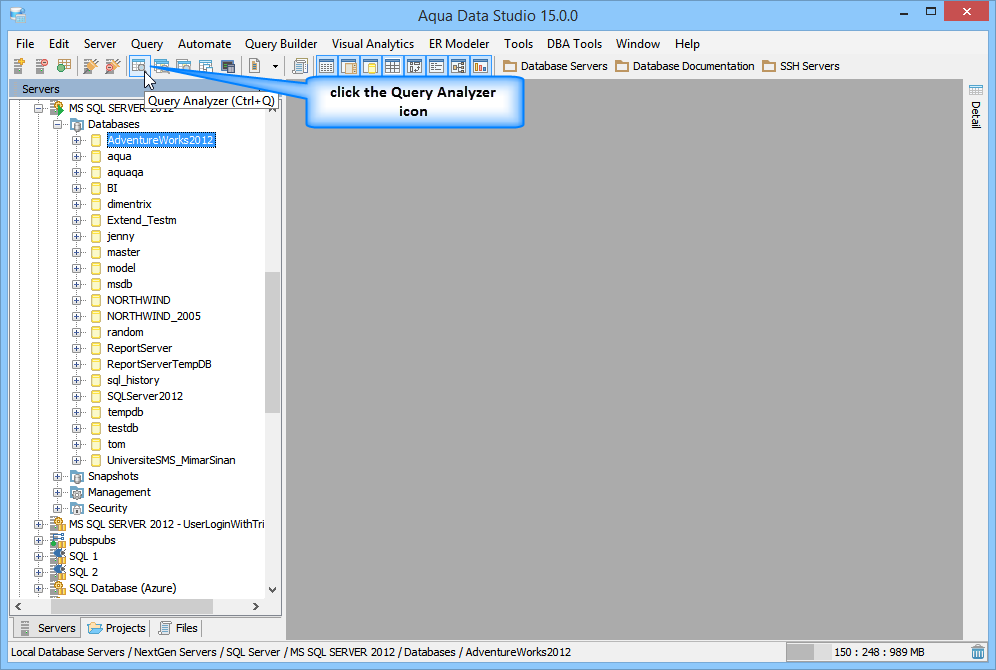Collapse the MS SQL SERVER 2012 node
The image size is (996, 670).
click(x=38, y=109)
